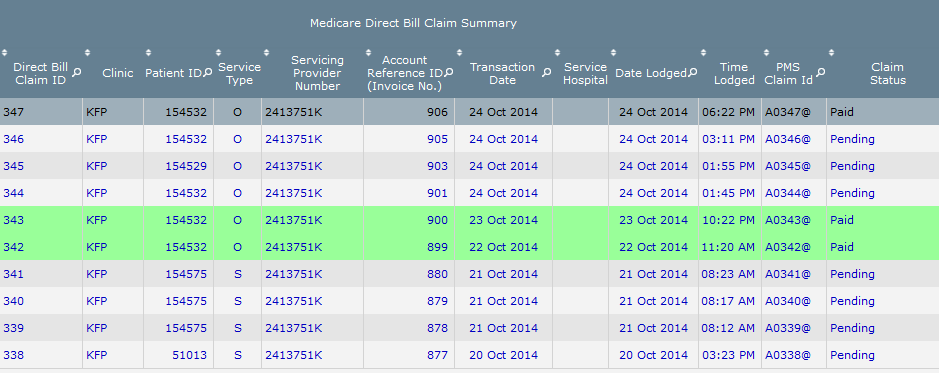Screen dimensions: 939x373
Task: Click the PMS Claim Id search magnifier
Action: [x=820, y=72]
